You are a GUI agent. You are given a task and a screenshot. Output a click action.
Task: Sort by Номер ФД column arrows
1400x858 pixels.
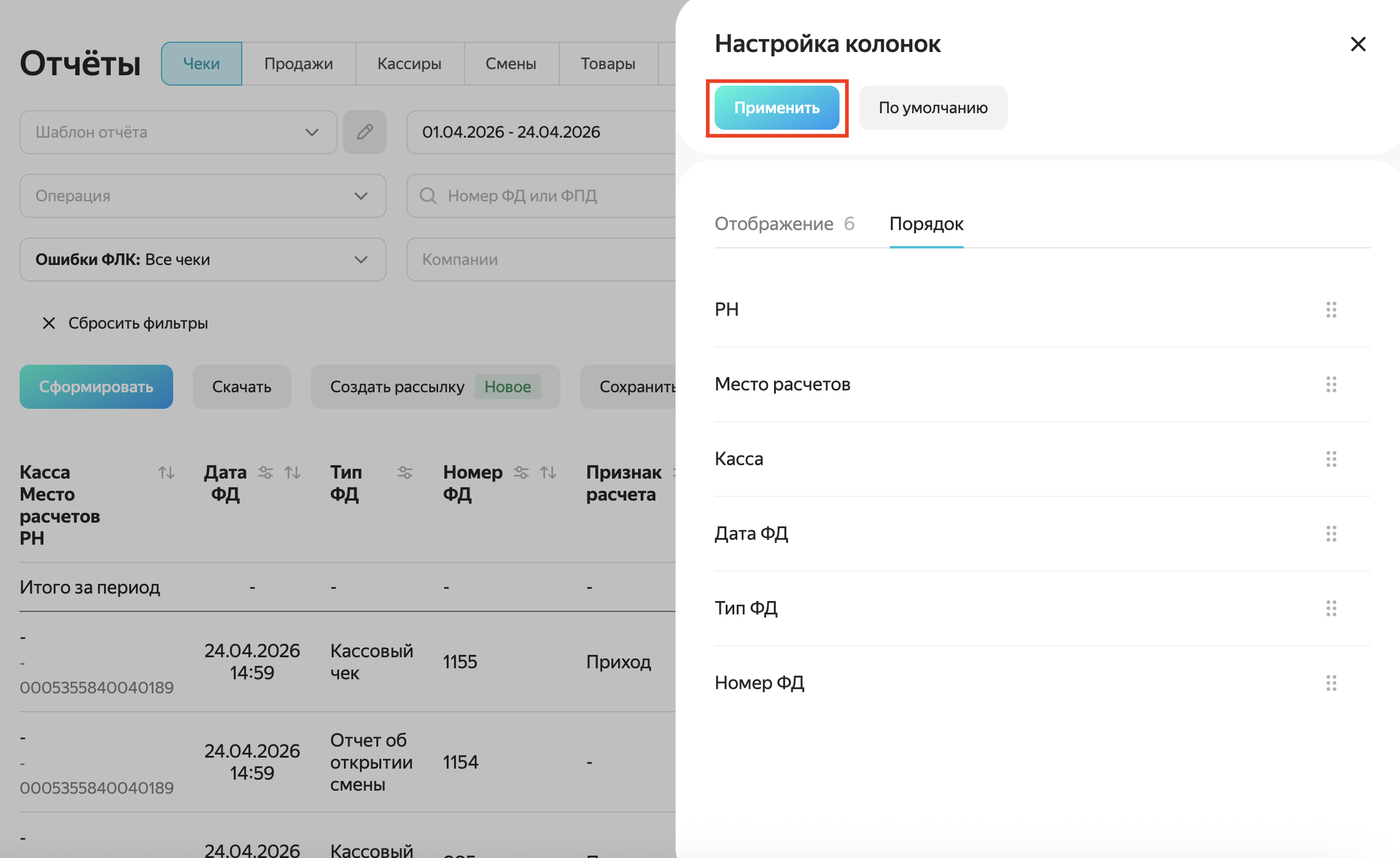[x=548, y=472]
